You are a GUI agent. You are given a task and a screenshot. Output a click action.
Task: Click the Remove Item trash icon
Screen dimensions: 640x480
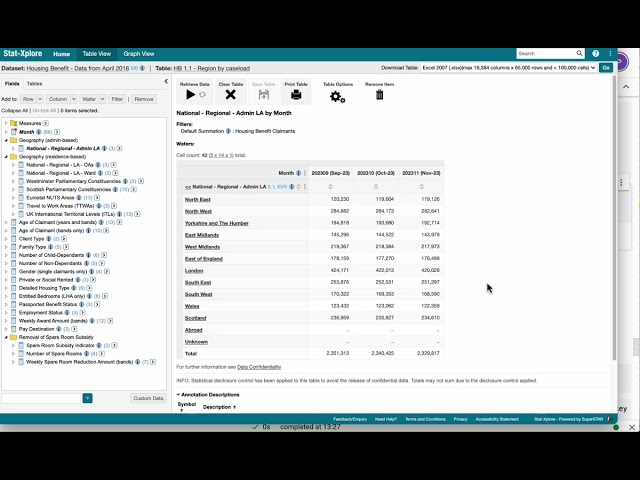coord(380,95)
